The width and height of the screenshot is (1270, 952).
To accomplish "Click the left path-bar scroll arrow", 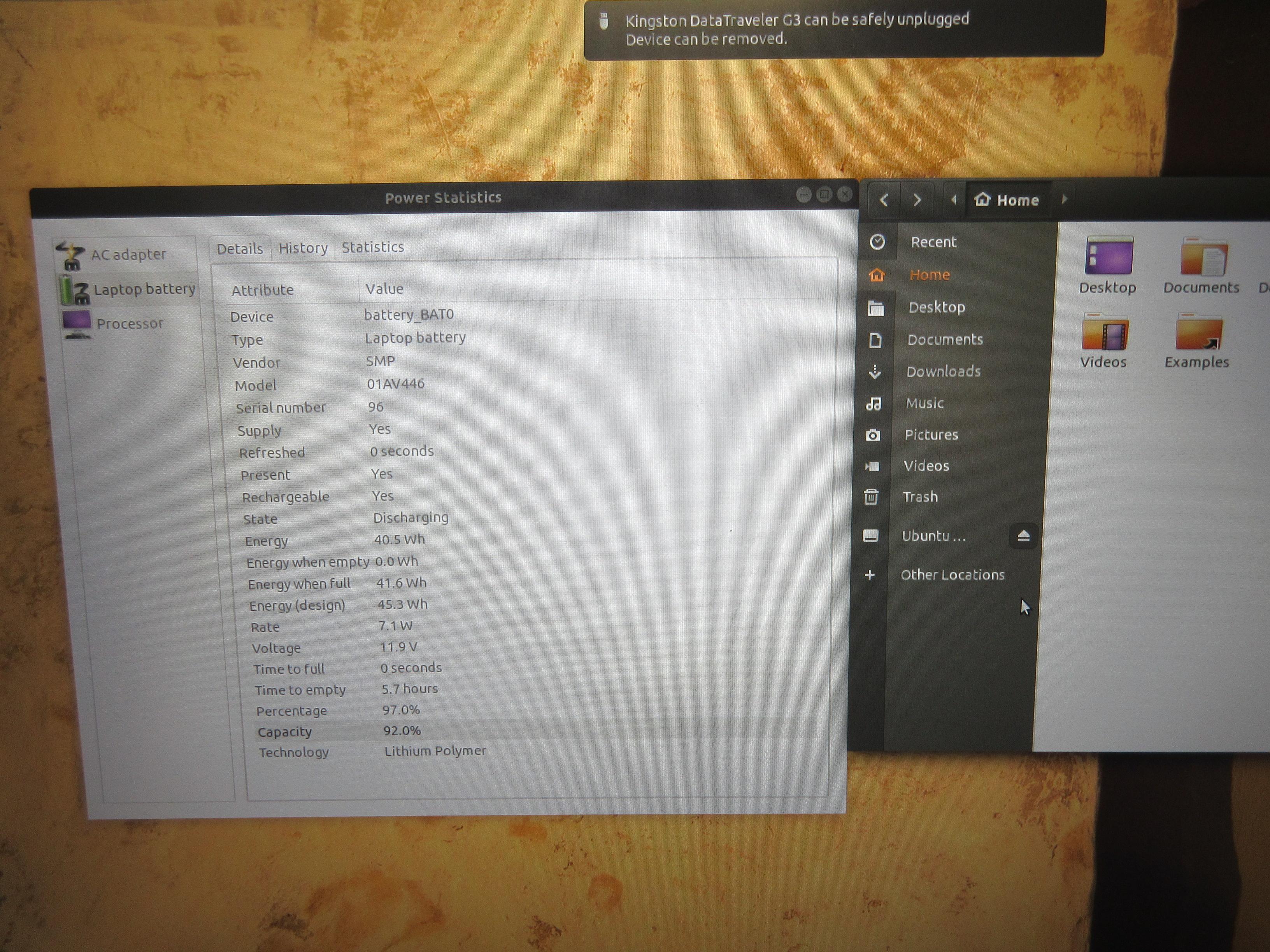I will pos(954,200).
